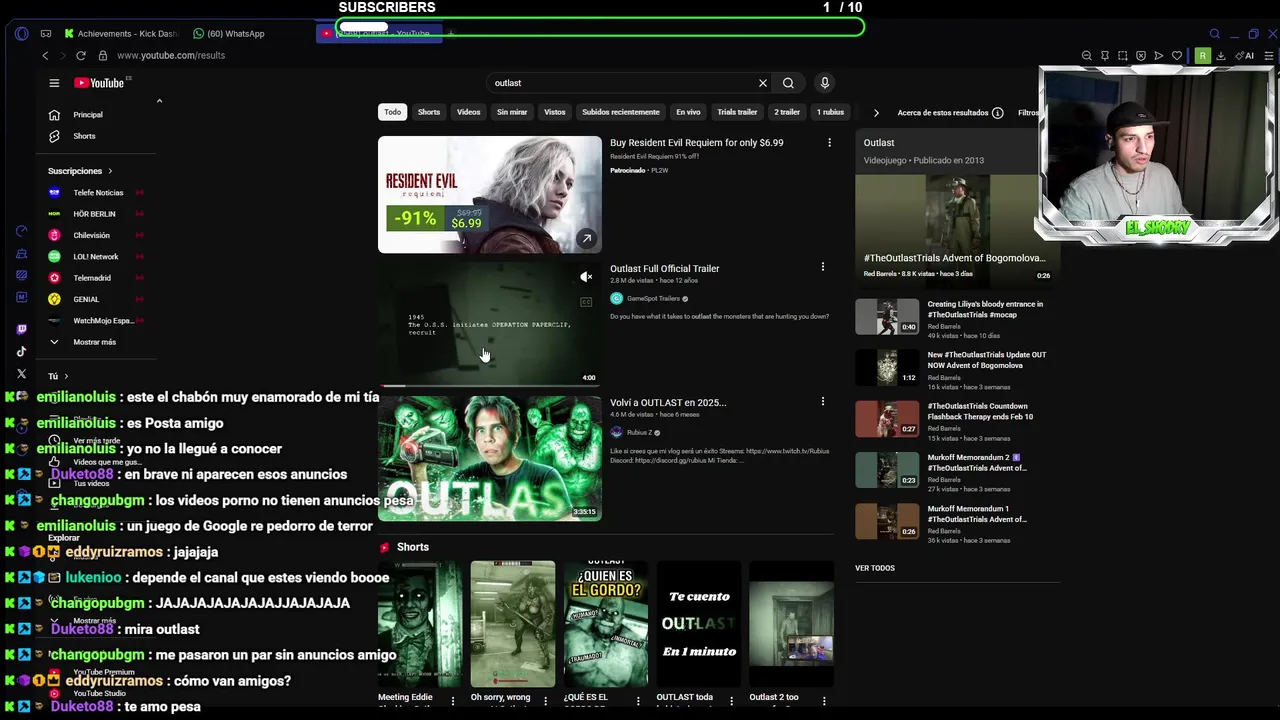The width and height of the screenshot is (1280, 720).
Task: Open the Volví a OUTLAST thumbnail
Action: coord(490,458)
